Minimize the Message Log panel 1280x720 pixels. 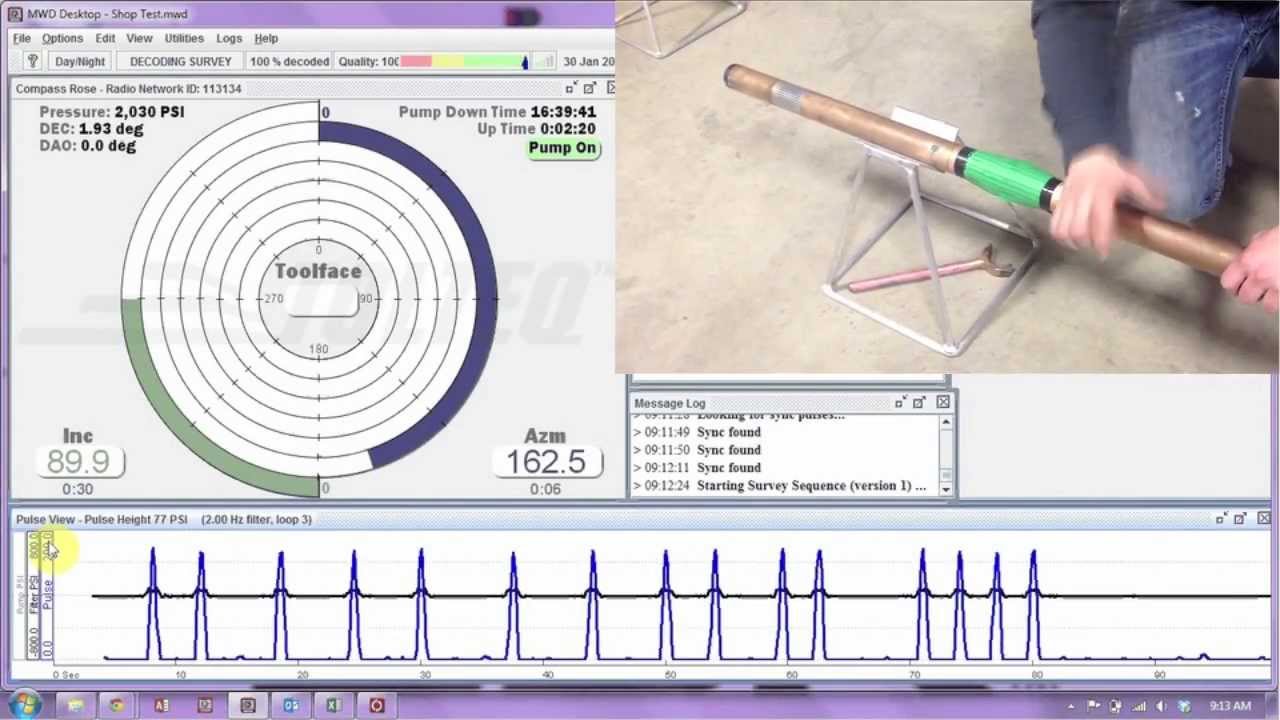[901, 402]
